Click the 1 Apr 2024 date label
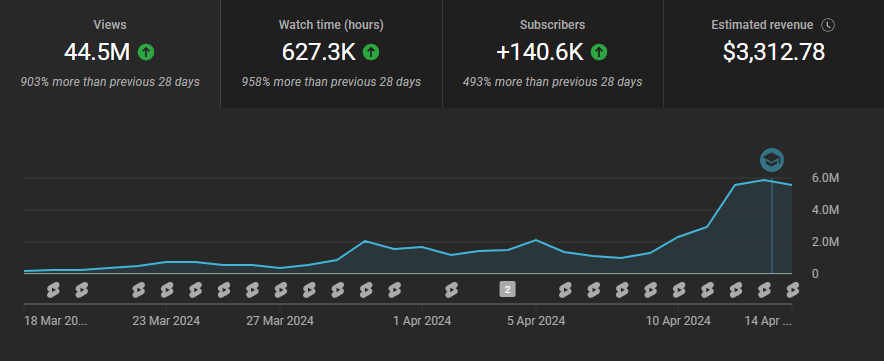884x361 pixels. (422, 321)
